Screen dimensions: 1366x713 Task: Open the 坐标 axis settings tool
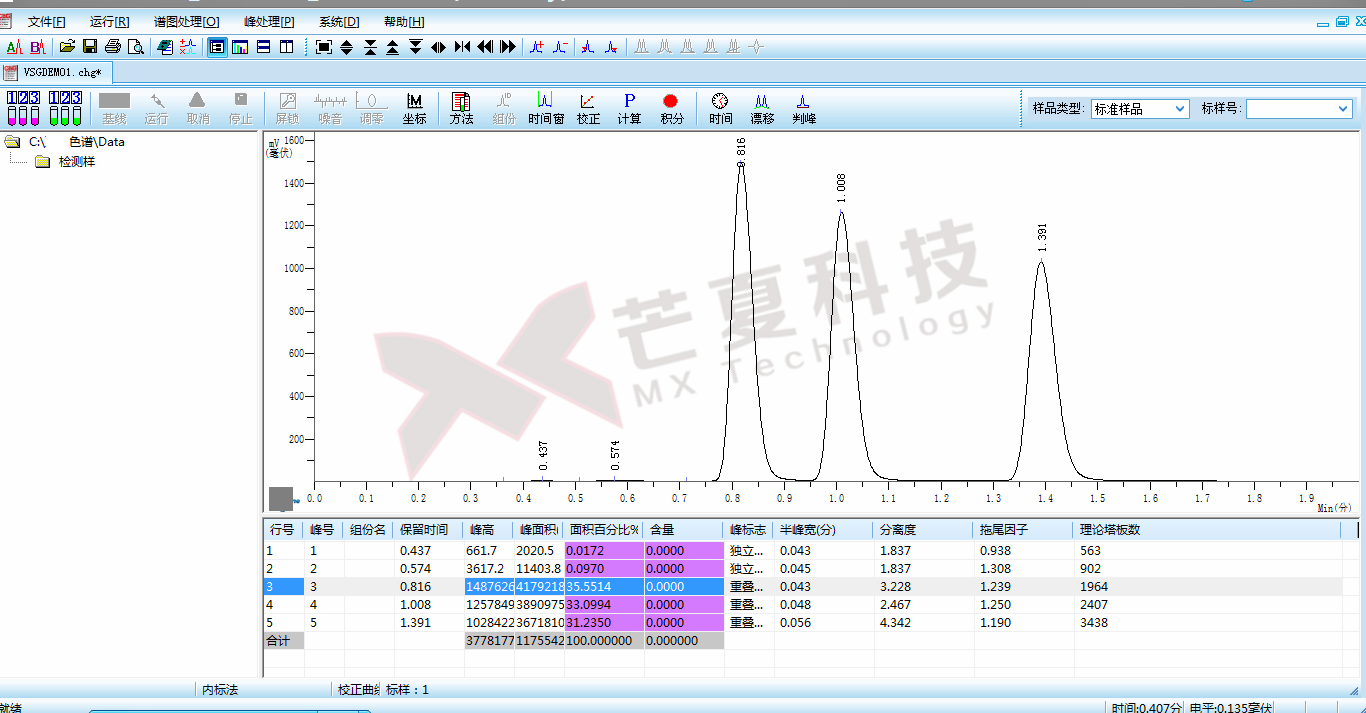click(414, 109)
